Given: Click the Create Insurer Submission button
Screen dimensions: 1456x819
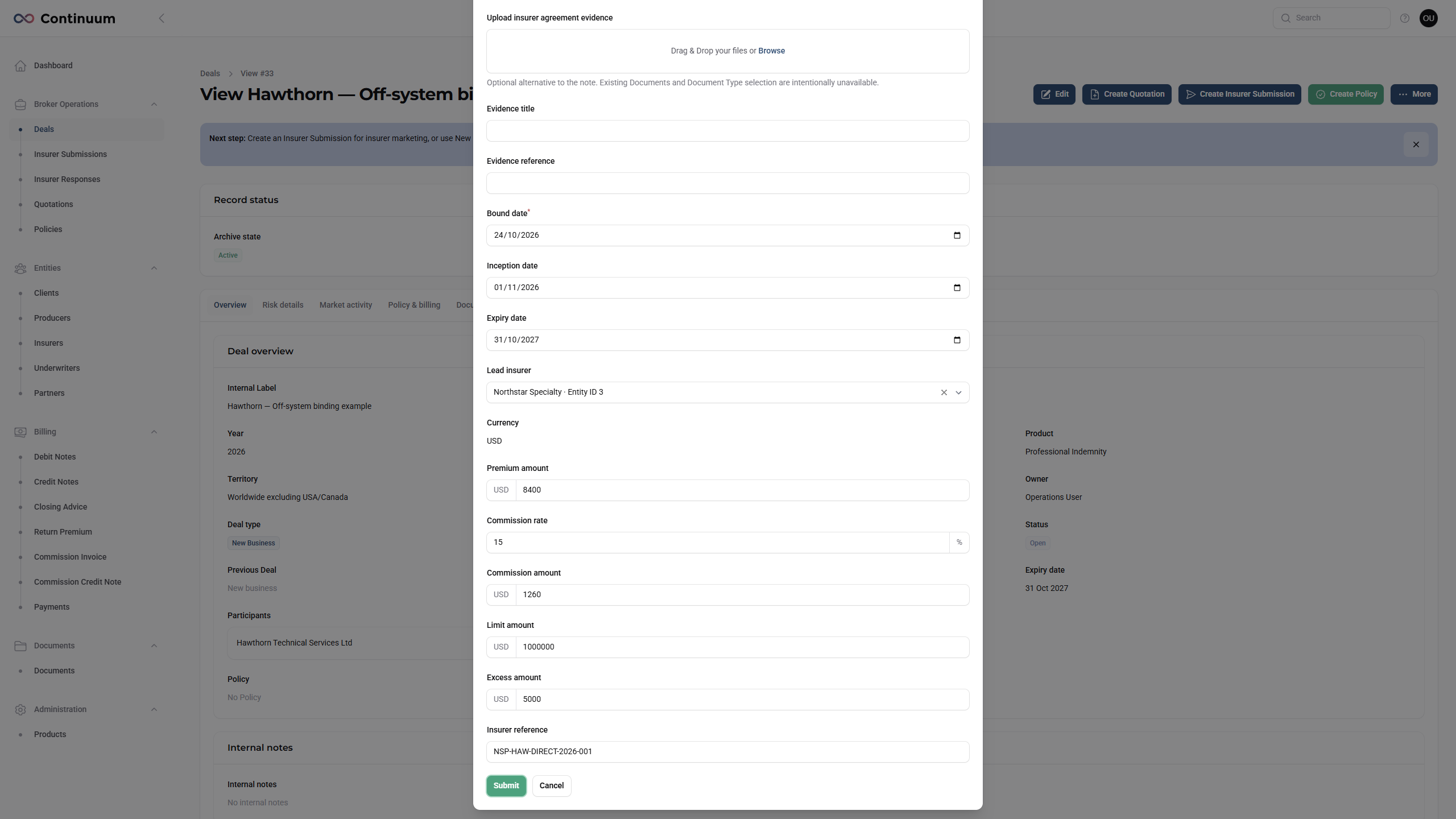Looking at the screenshot, I should tap(1239, 94).
